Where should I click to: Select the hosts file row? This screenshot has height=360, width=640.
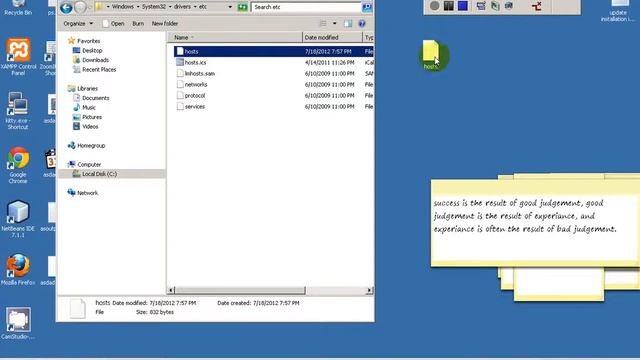click(x=273, y=51)
